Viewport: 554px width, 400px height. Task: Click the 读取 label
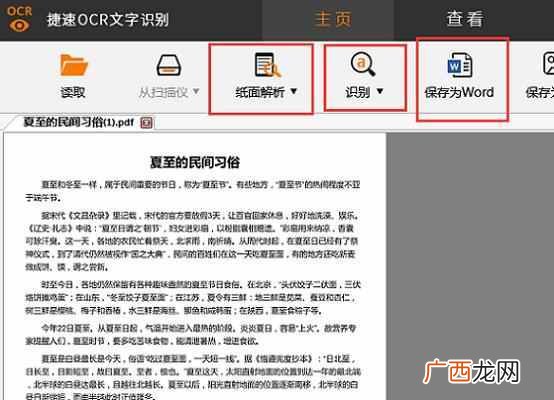coord(73,93)
